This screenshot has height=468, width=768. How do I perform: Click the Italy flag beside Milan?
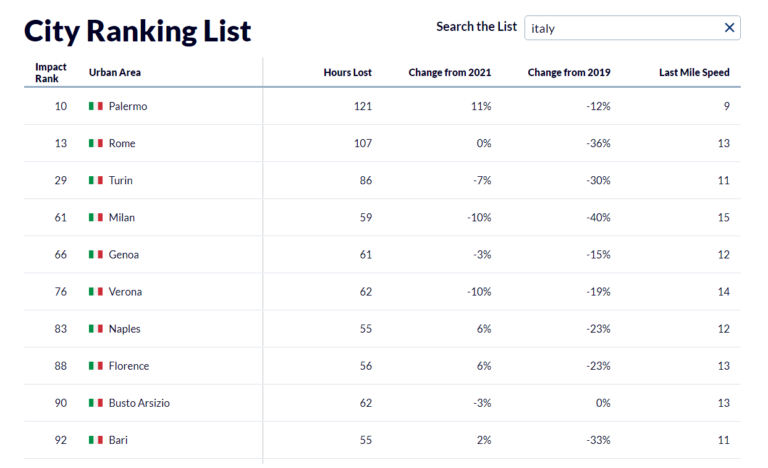tap(96, 217)
